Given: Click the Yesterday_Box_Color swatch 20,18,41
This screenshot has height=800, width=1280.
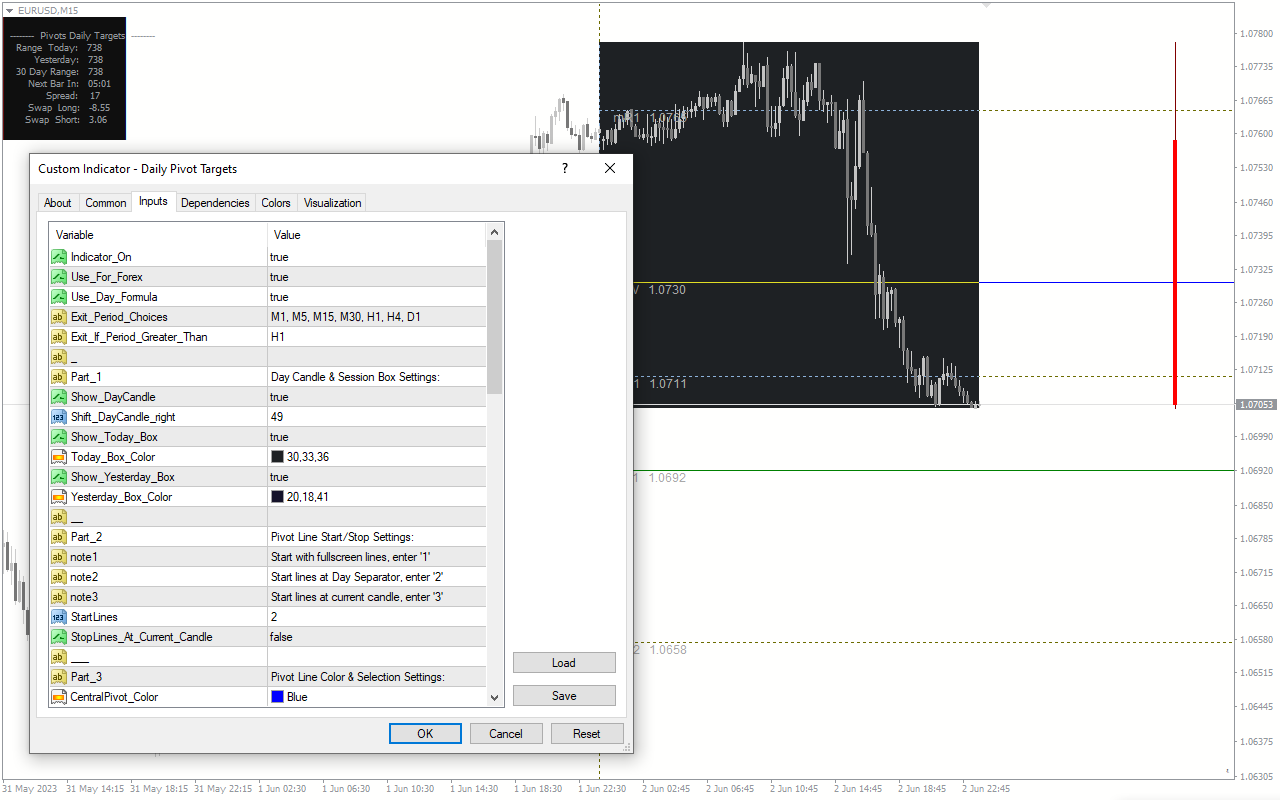Looking at the screenshot, I should point(278,497).
